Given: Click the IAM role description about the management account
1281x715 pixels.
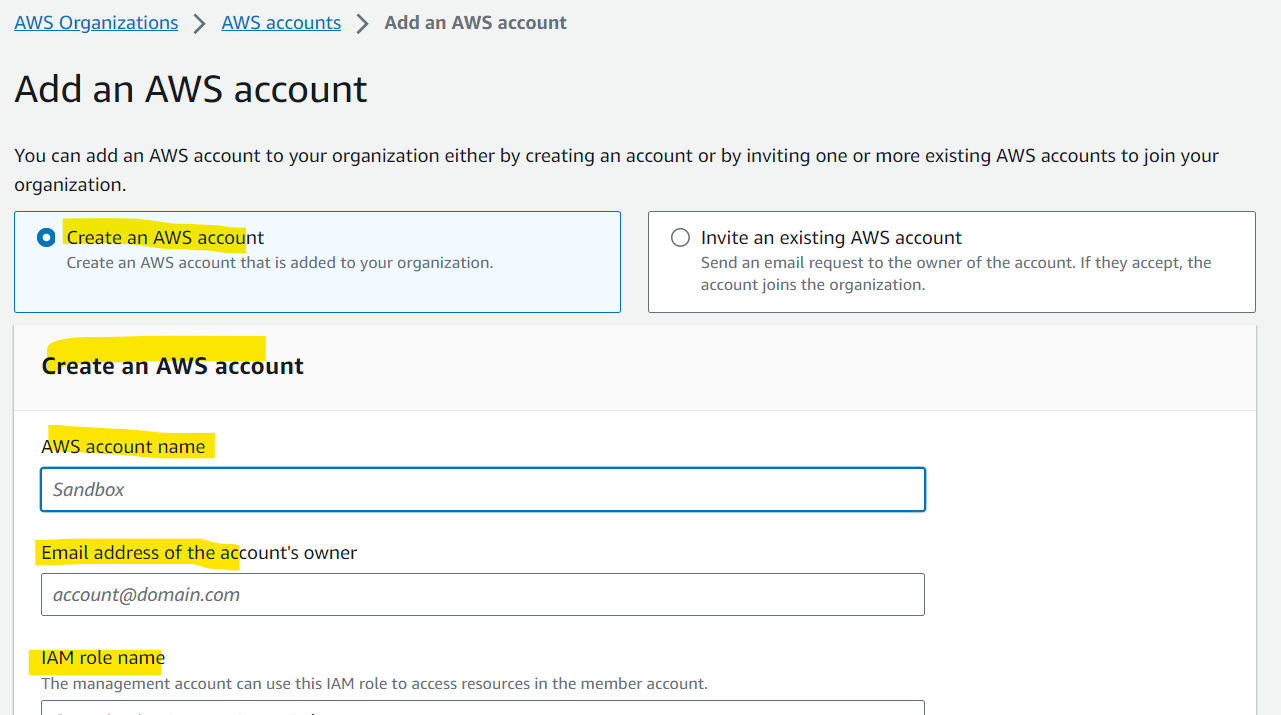Looking at the screenshot, I should [374, 684].
